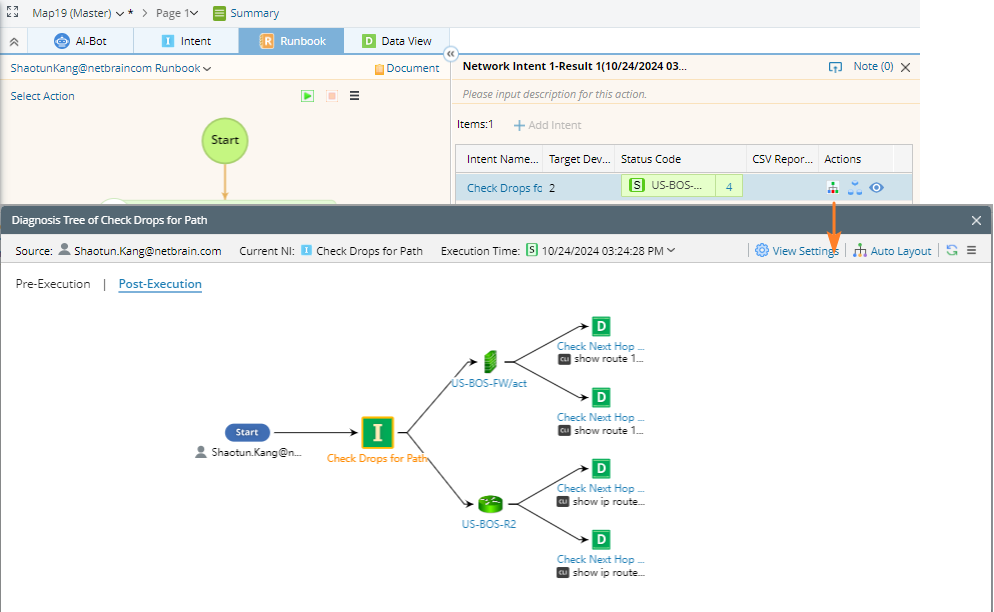Click the bottommost green D diagnosis node

[600, 540]
